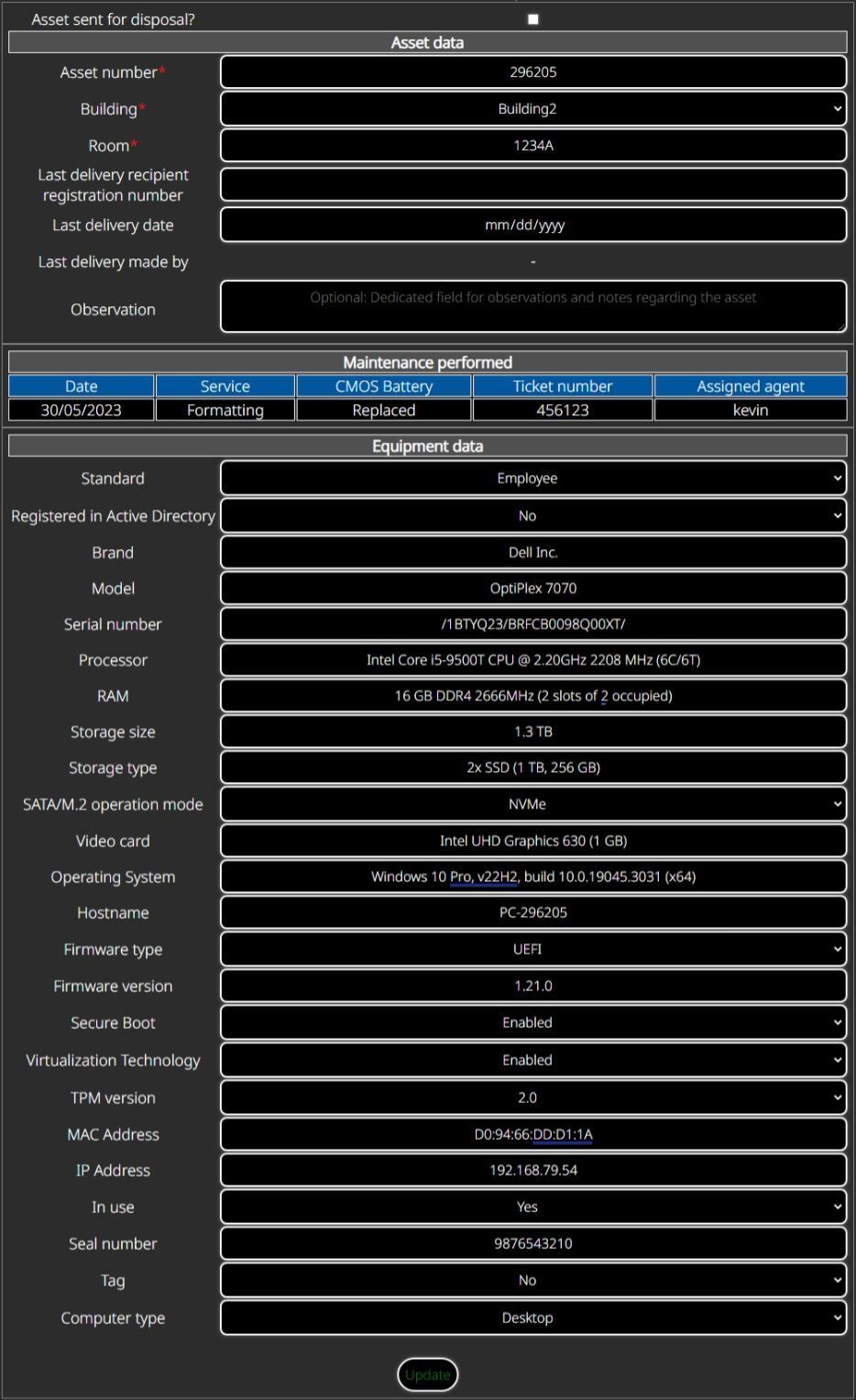Open the Standard dropdown showing Employee
Image resolution: width=856 pixels, height=1400 pixels.
(x=532, y=478)
